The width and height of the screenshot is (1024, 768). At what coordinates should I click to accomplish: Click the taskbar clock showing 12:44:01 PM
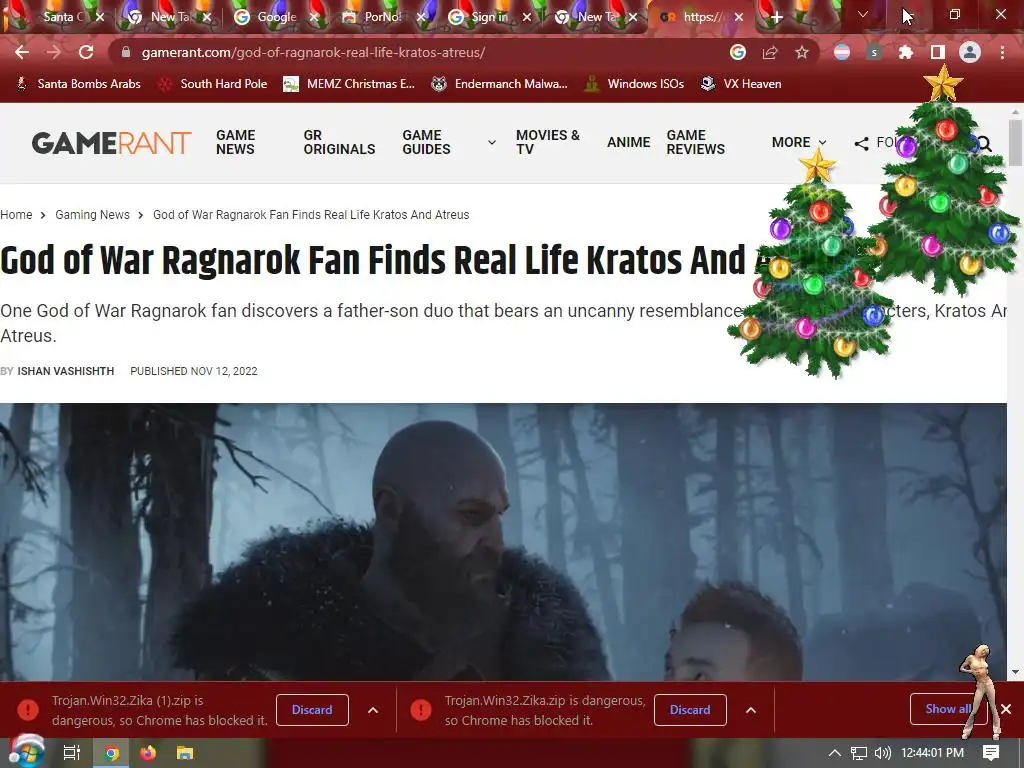pyautogui.click(x=932, y=753)
